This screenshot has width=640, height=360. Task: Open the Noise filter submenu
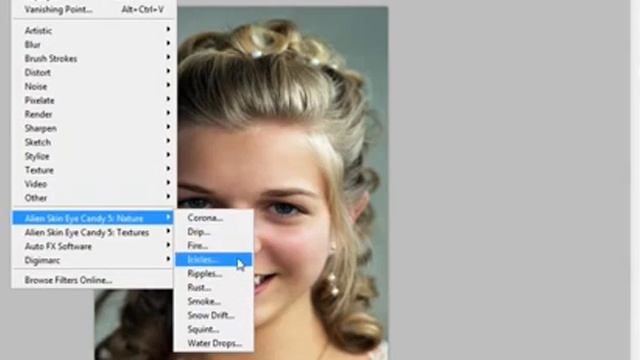click(94, 86)
